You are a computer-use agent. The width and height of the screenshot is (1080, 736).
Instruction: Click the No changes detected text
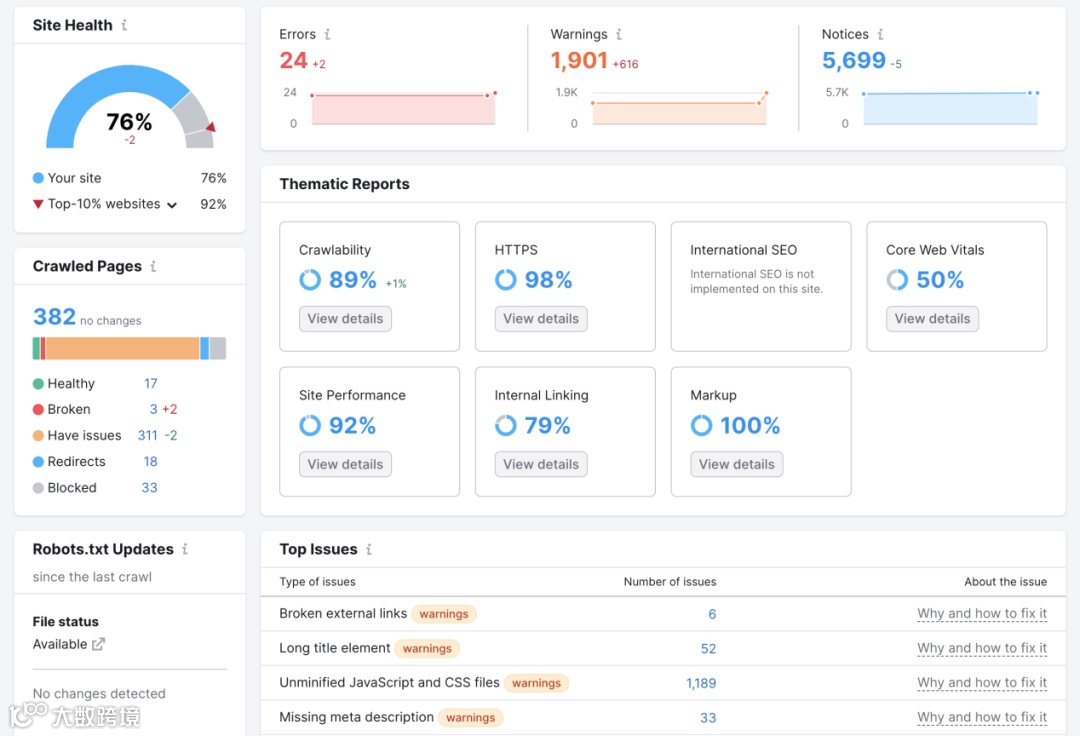pos(99,693)
